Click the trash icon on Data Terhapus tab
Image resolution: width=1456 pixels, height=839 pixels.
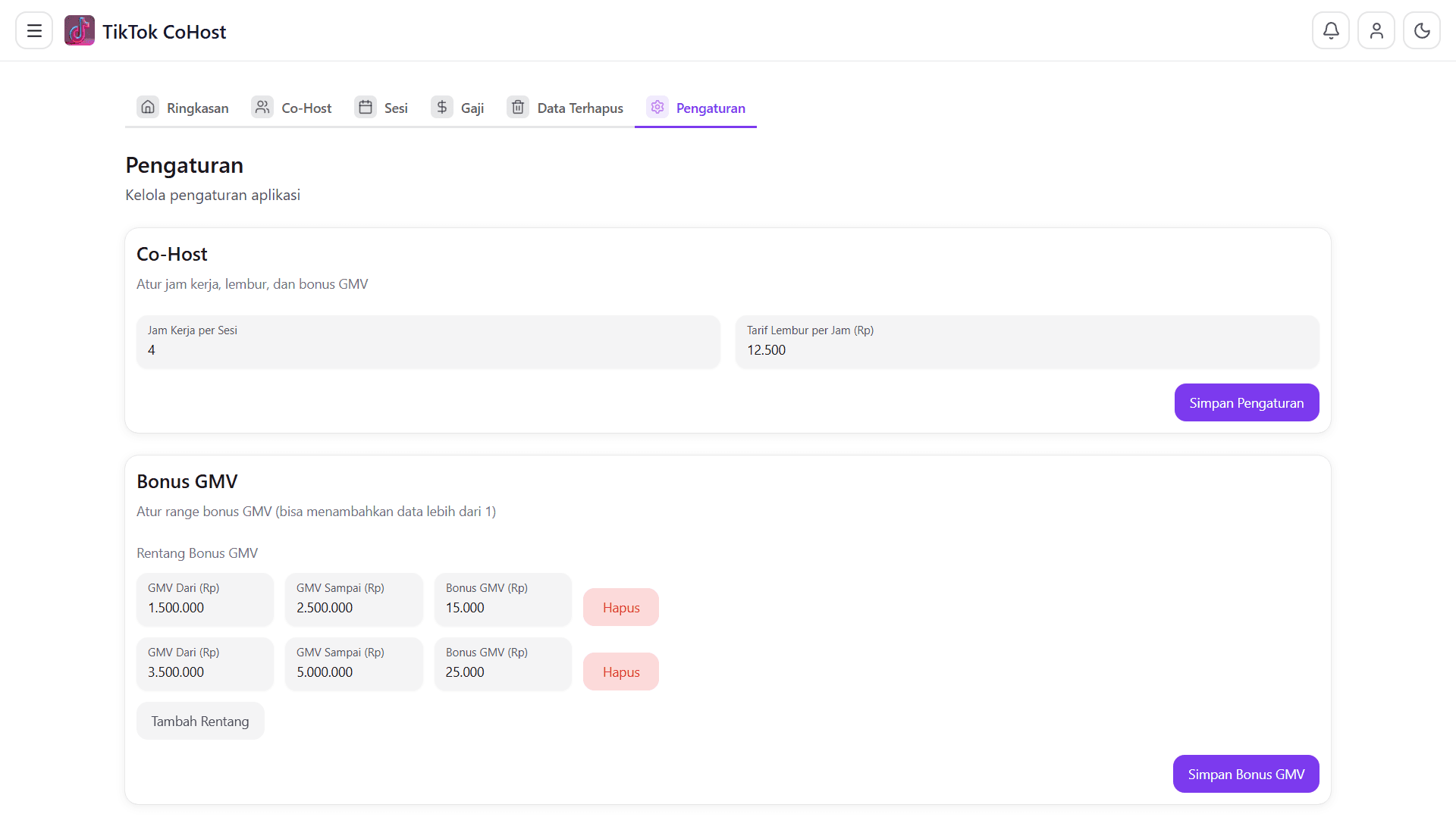click(x=519, y=107)
